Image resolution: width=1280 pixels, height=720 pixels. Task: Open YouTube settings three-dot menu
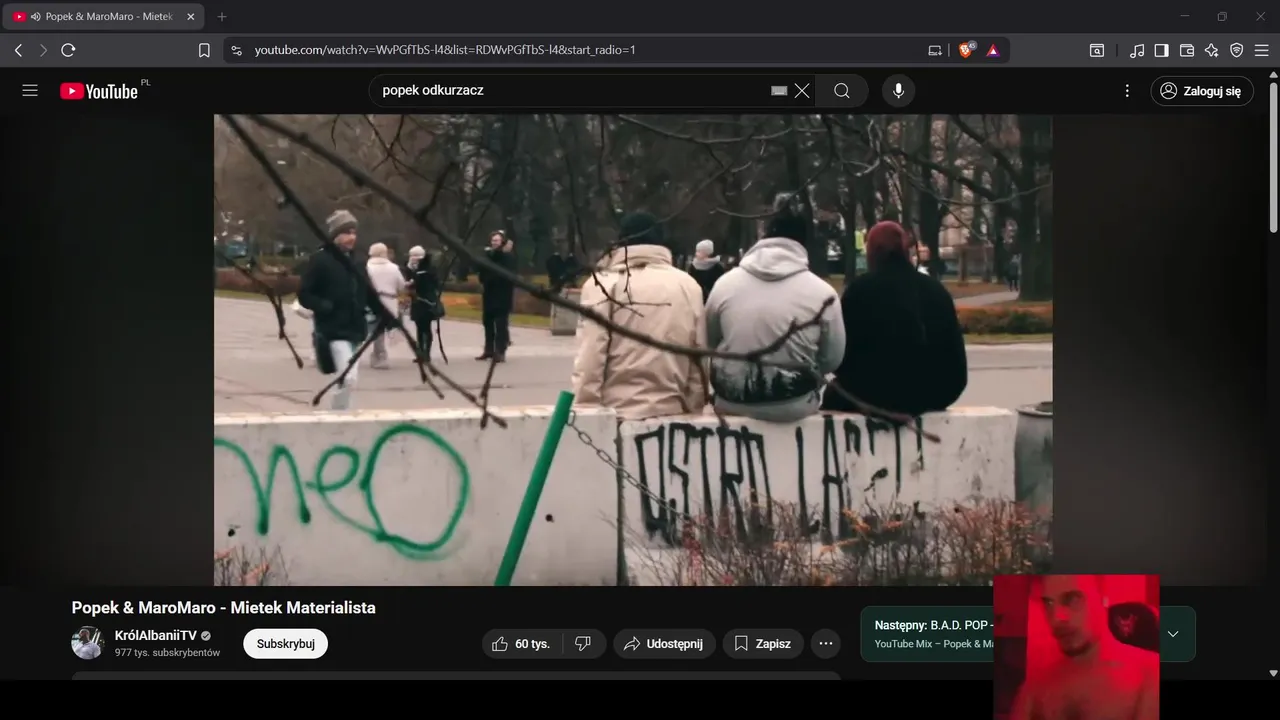1127,91
